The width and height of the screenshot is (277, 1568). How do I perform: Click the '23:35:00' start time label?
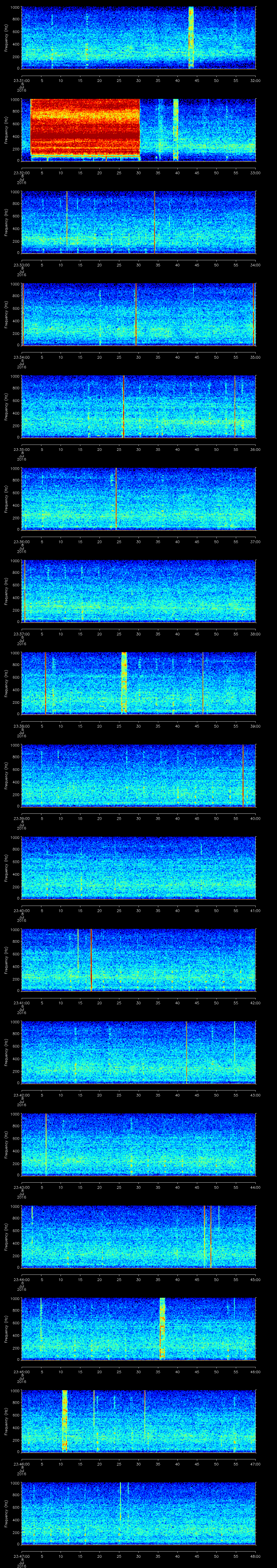point(22,449)
